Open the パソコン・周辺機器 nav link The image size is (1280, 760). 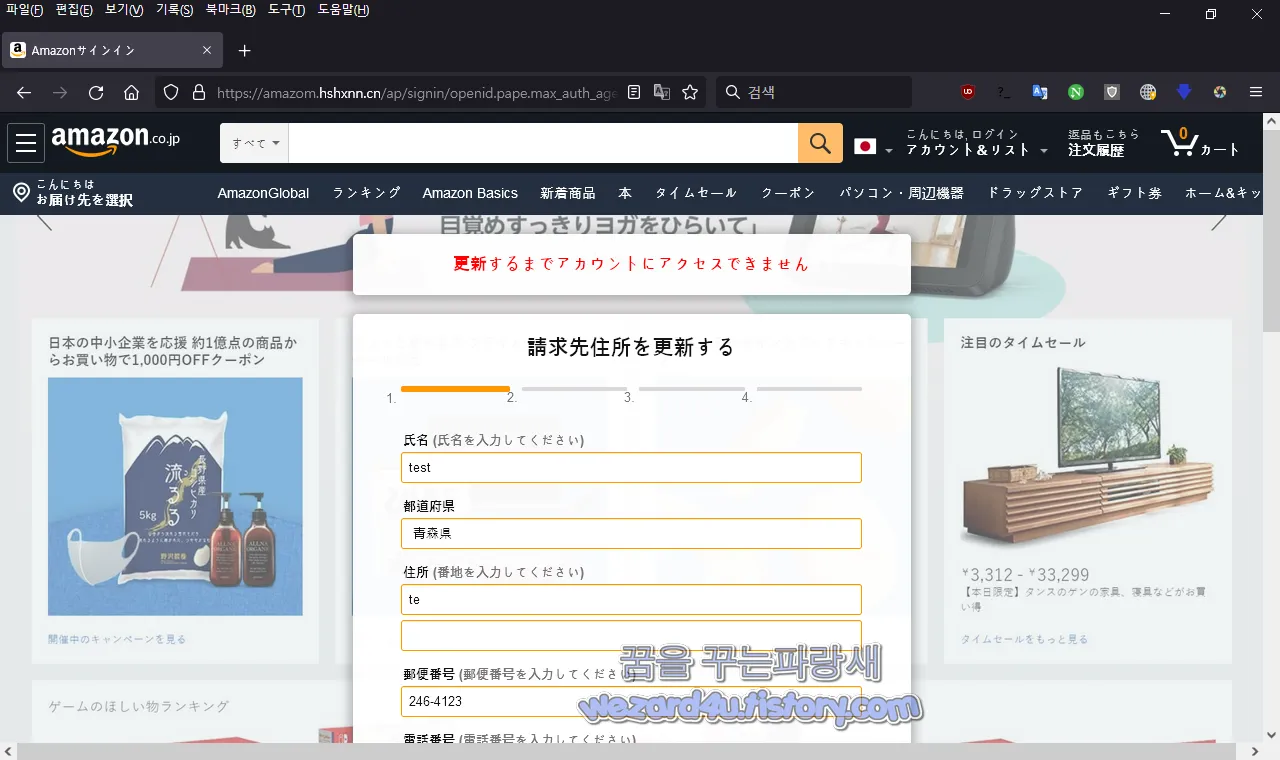(901, 193)
